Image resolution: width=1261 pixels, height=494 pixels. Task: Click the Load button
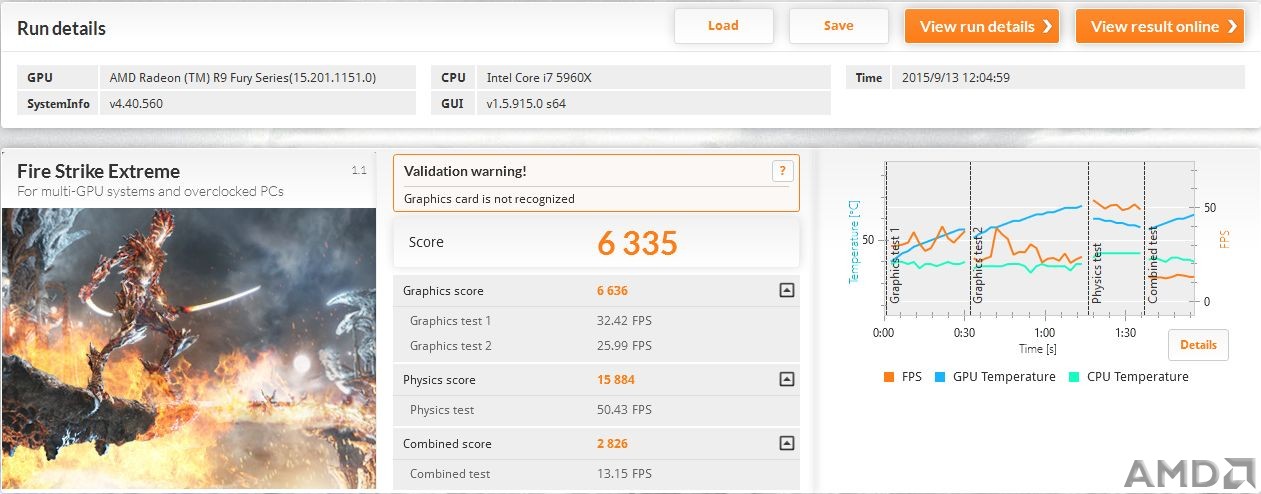click(x=723, y=26)
